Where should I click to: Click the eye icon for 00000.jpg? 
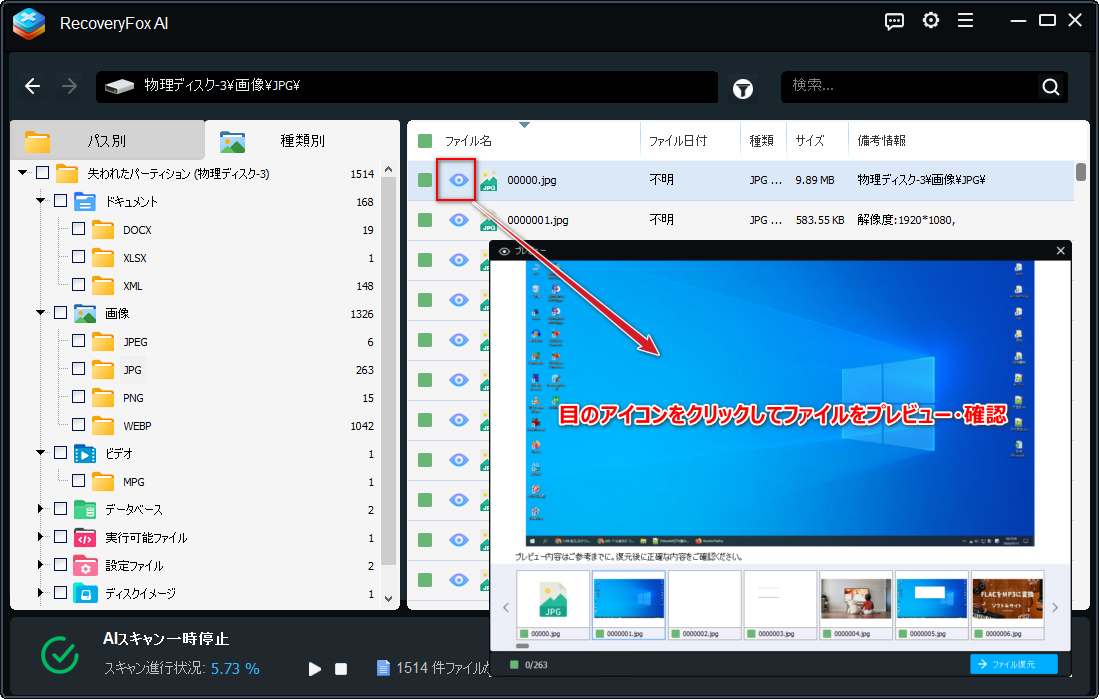tap(459, 180)
